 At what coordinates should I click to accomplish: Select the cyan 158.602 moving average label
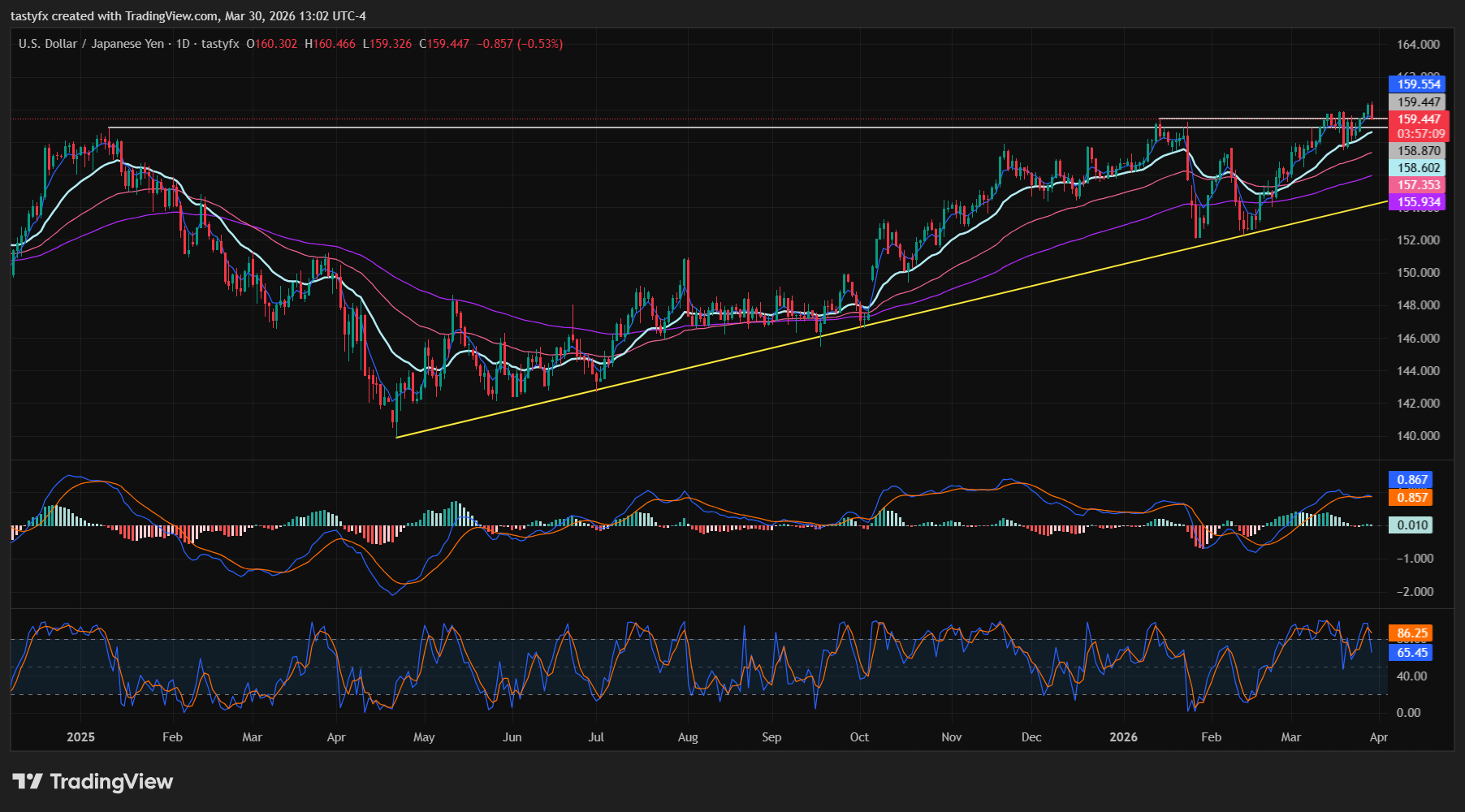tap(1419, 168)
